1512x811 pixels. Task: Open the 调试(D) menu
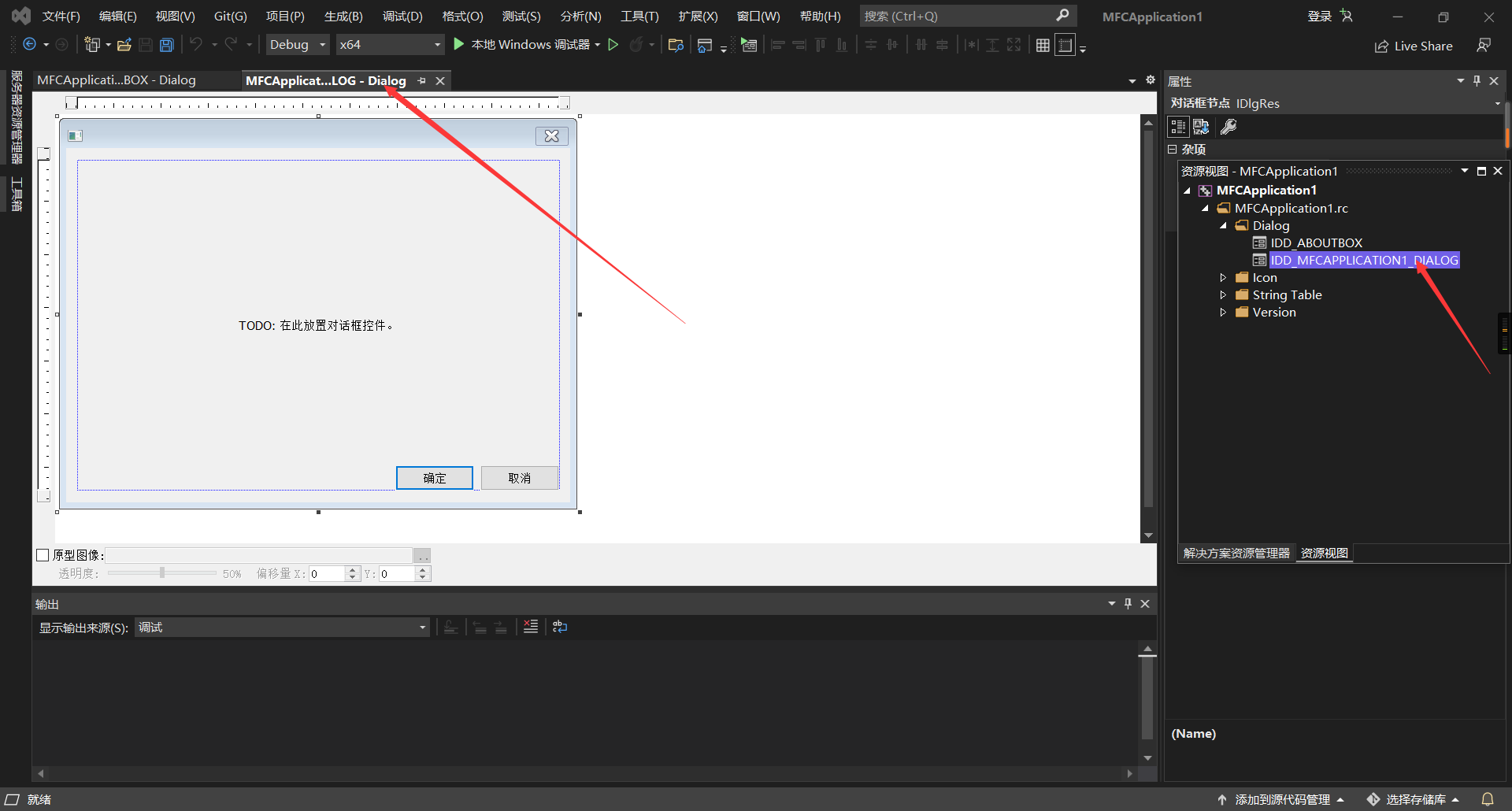402,16
